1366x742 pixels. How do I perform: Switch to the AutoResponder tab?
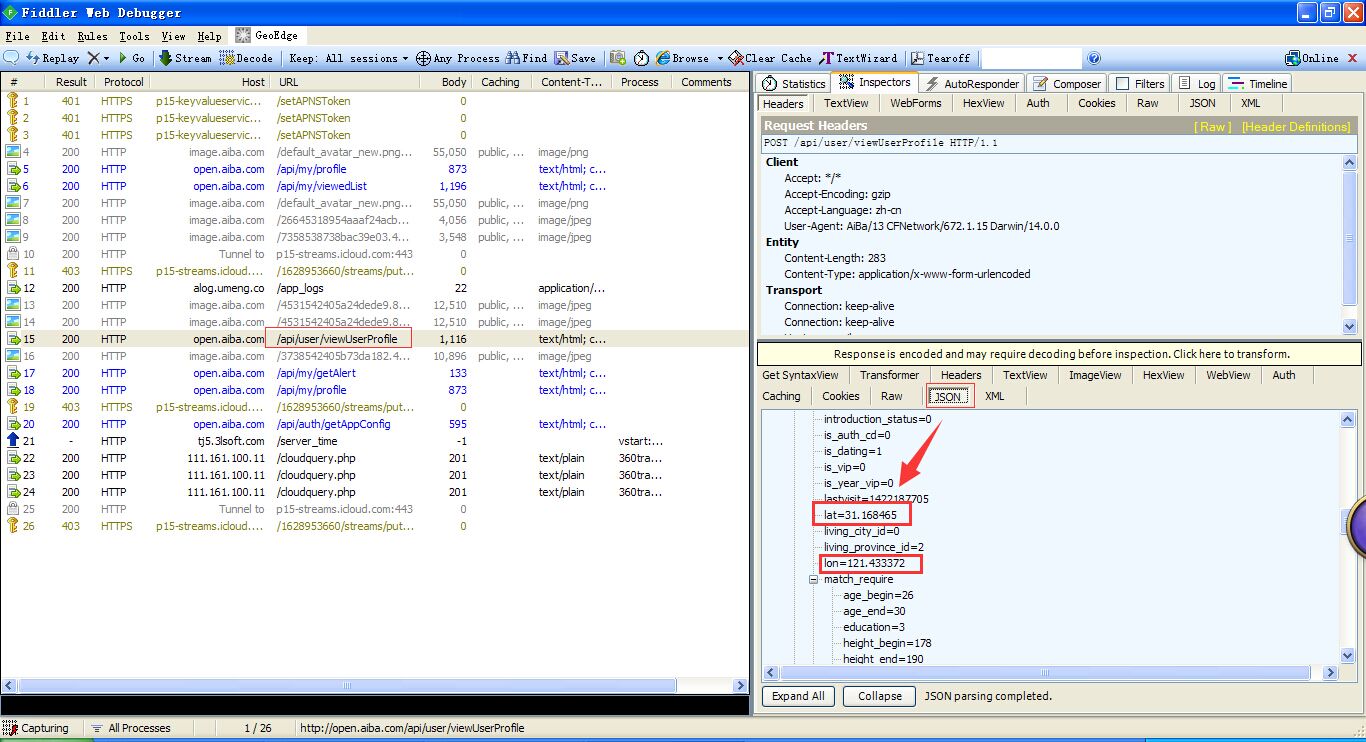(x=972, y=84)
